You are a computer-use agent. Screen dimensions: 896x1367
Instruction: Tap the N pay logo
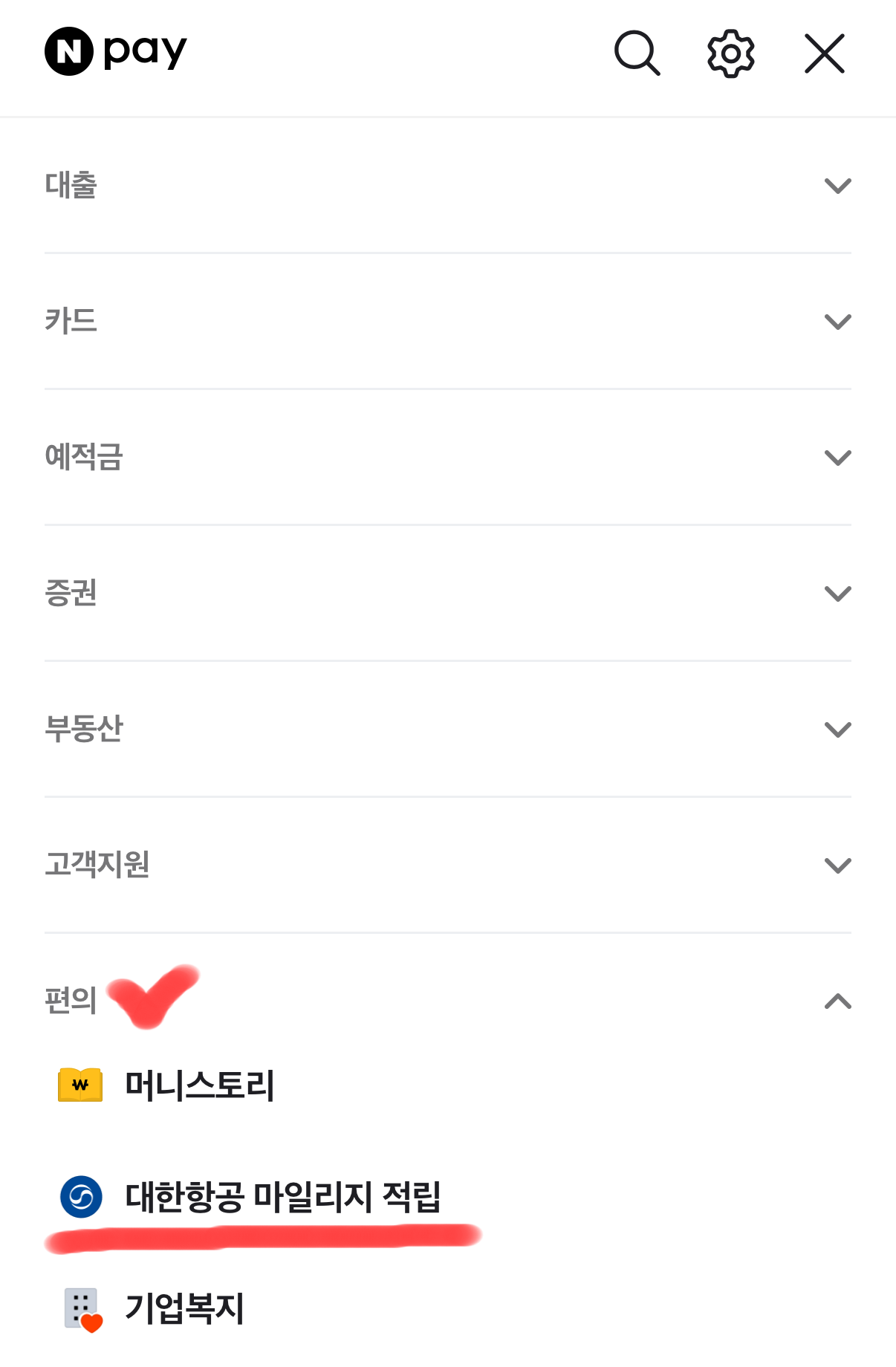click(x=116, y=51)
